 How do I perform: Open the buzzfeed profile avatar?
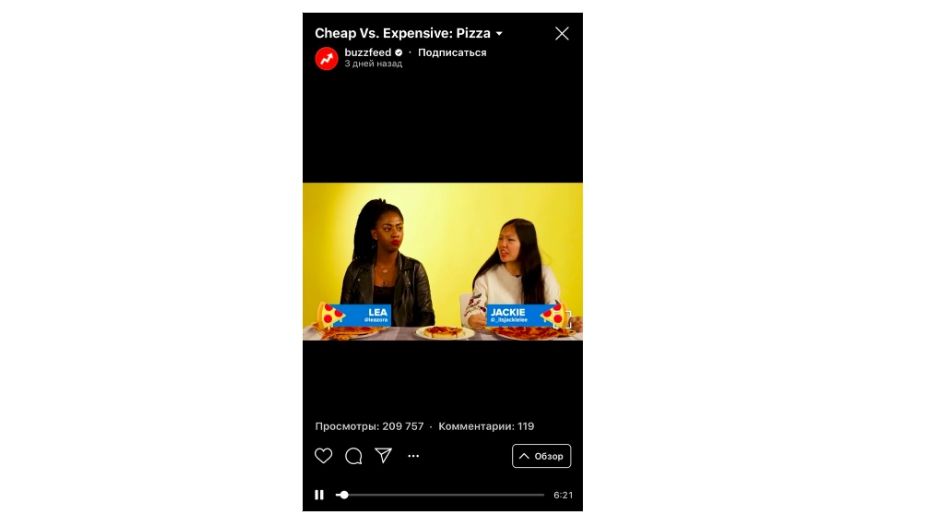pos(326,58)
